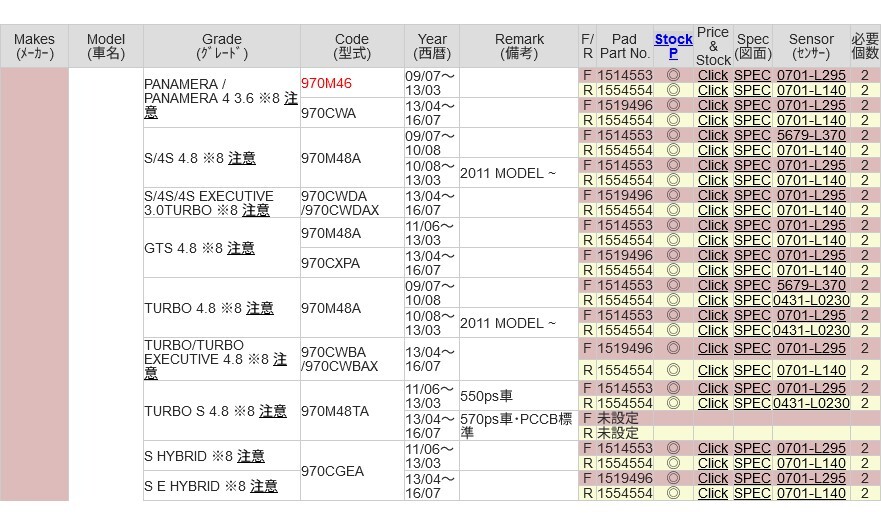The width and height of the screenshot is (881, 524).
Task: Click price link in 970M46 front pad row
Action: [712, 75]
